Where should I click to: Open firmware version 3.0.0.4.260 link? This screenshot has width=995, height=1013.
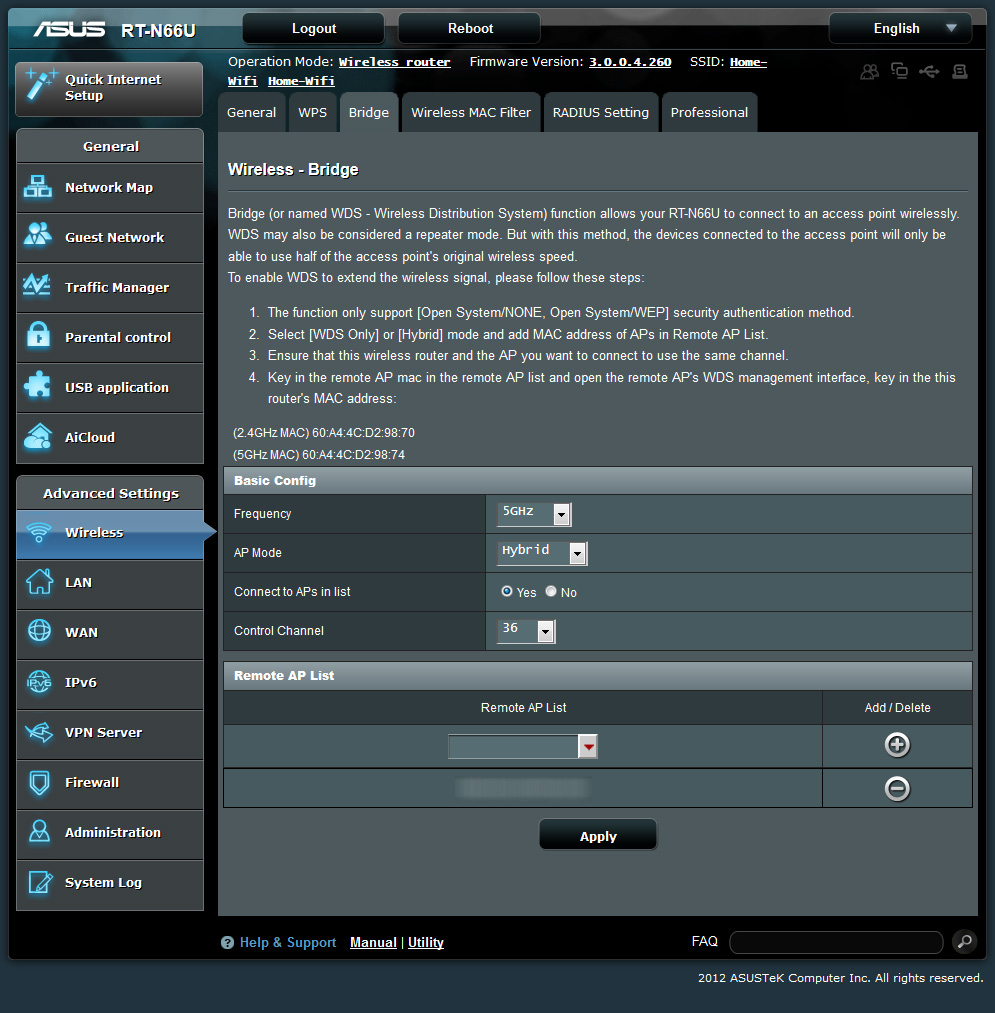(x=630, y=62)
